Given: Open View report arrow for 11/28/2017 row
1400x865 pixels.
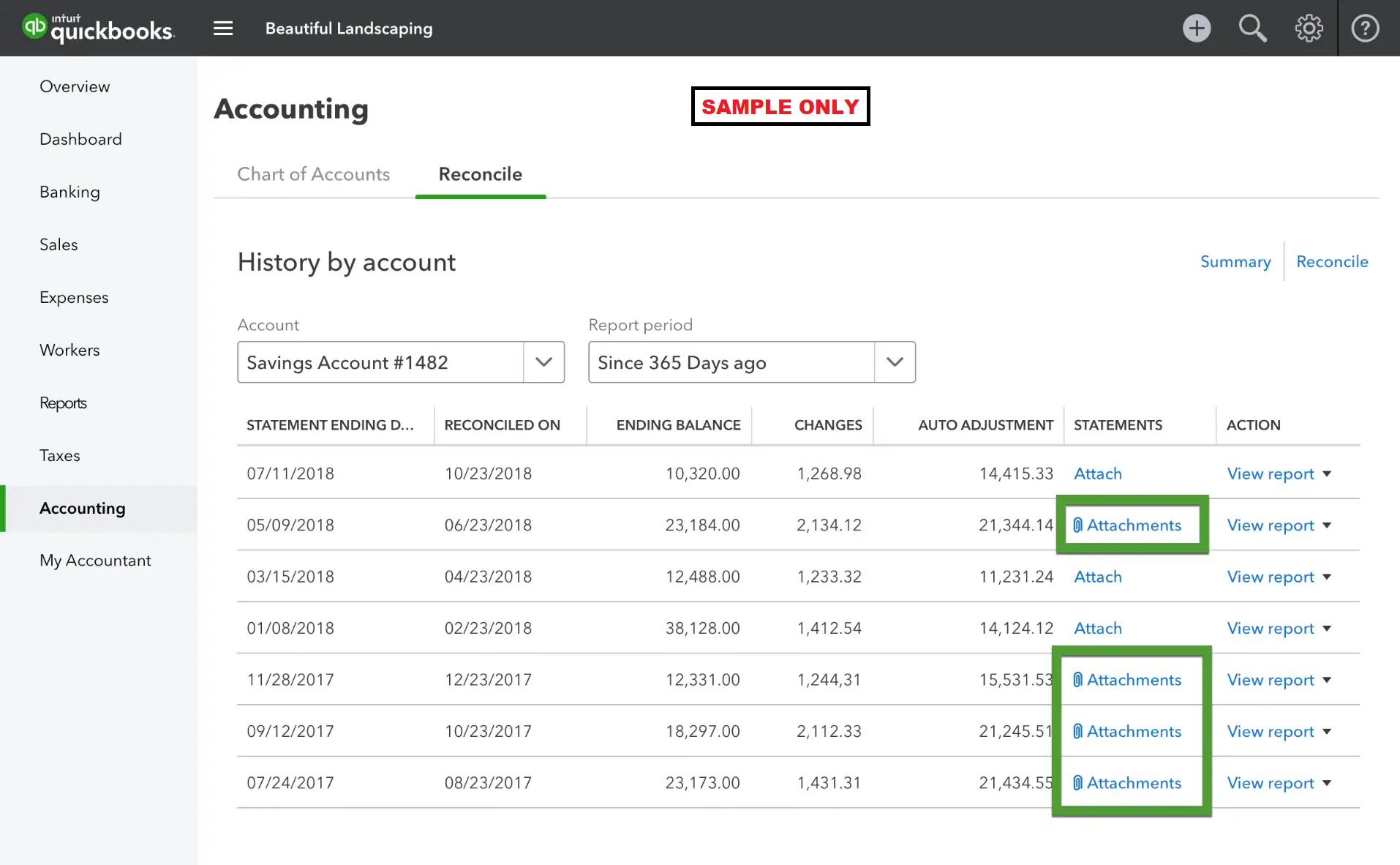Looking at the screenshot, I should tap(1327, 680).
